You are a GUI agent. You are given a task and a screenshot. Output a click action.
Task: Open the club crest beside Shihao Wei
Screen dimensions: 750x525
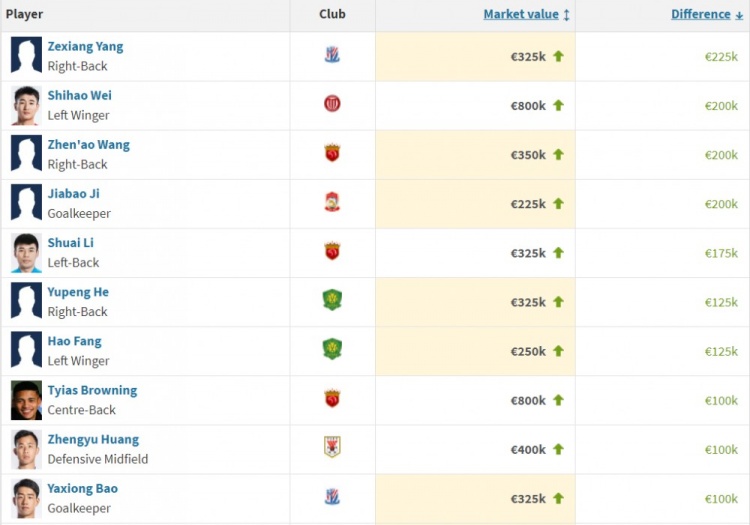pyautogui.click(x=332, y=104)
